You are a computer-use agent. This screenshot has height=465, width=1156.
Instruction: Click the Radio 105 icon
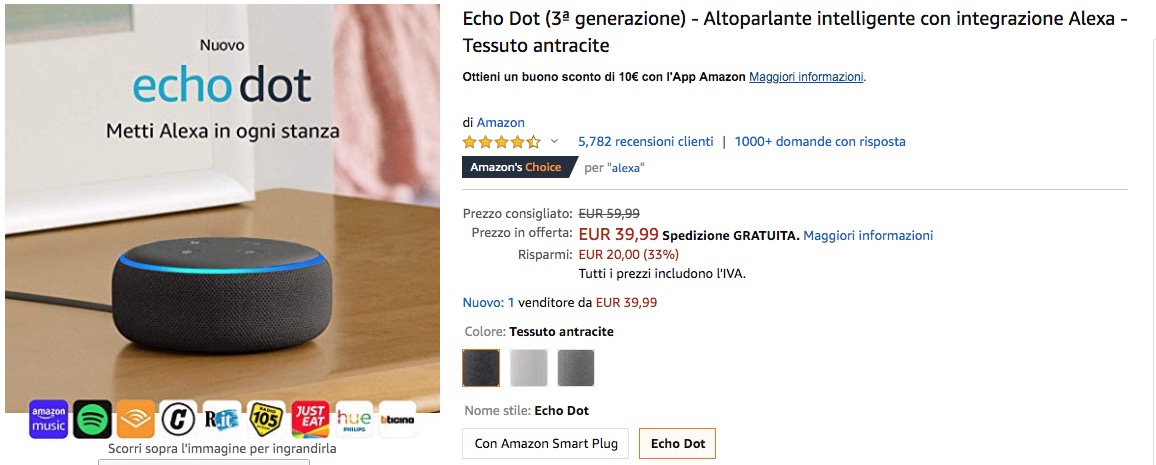266,419
